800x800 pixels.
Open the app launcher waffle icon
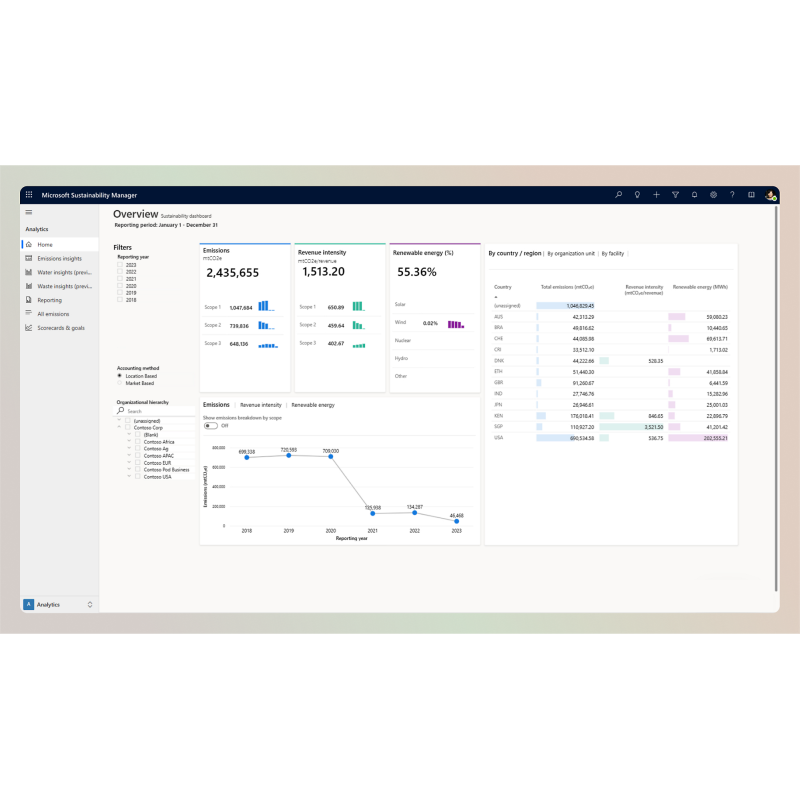(x=29, y=194)
